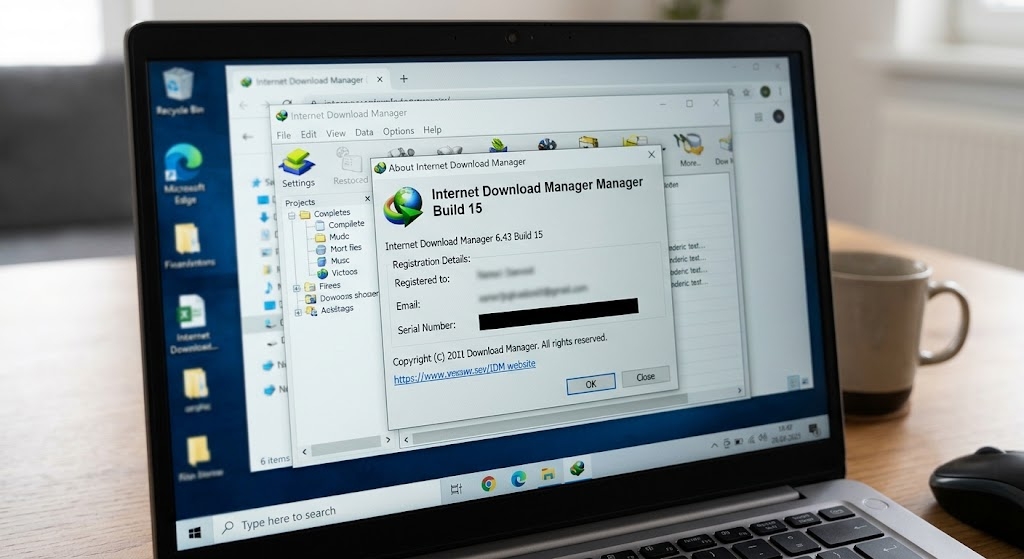This screenshot has width=1024, height=559.
Task: Click the blacked-out Serial Number field
Action: click(558, 313)
